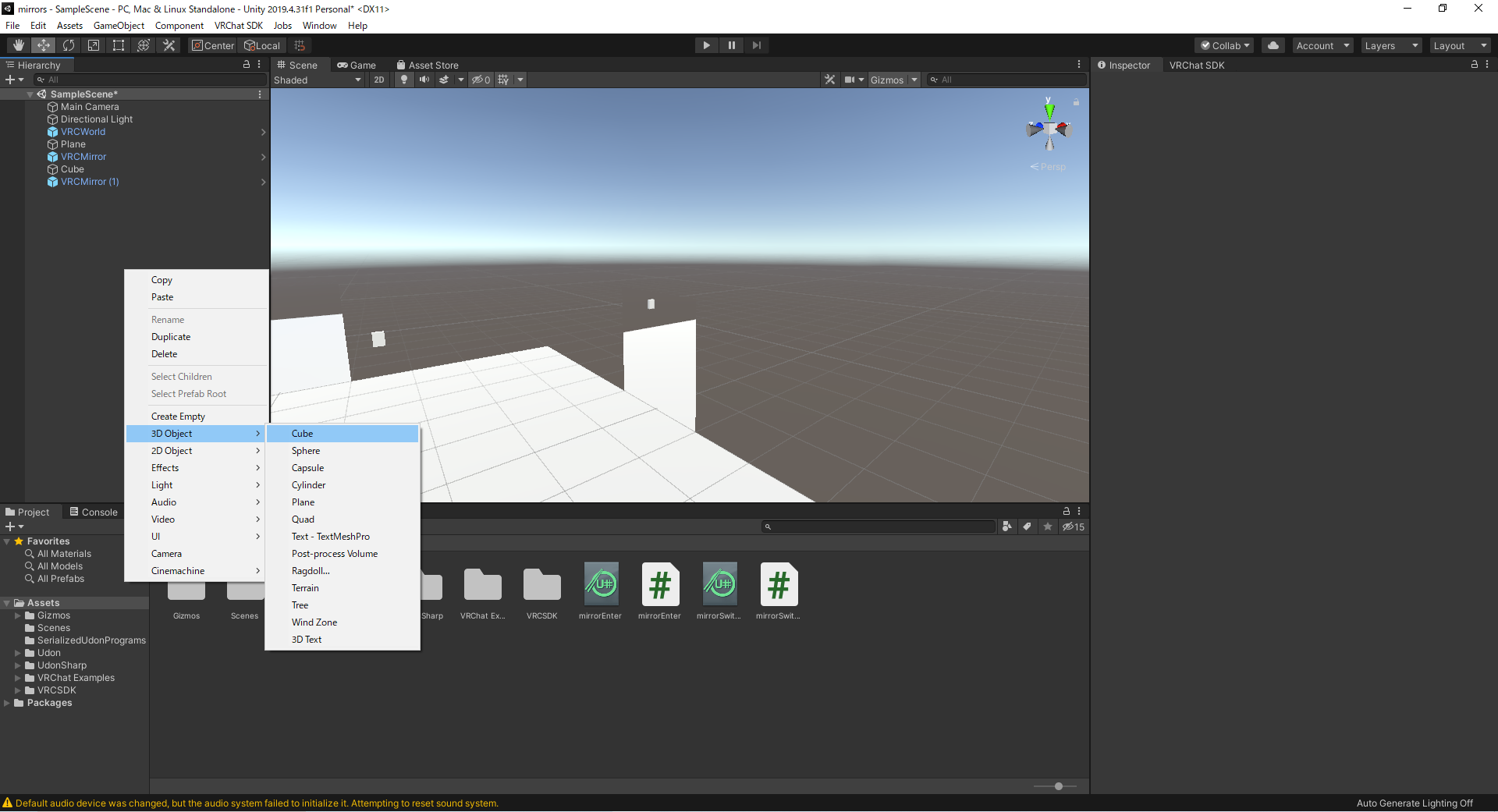Select Directional Light in Hierarchy
Viewport: 1498px width, 812px height.
point(97,119)
